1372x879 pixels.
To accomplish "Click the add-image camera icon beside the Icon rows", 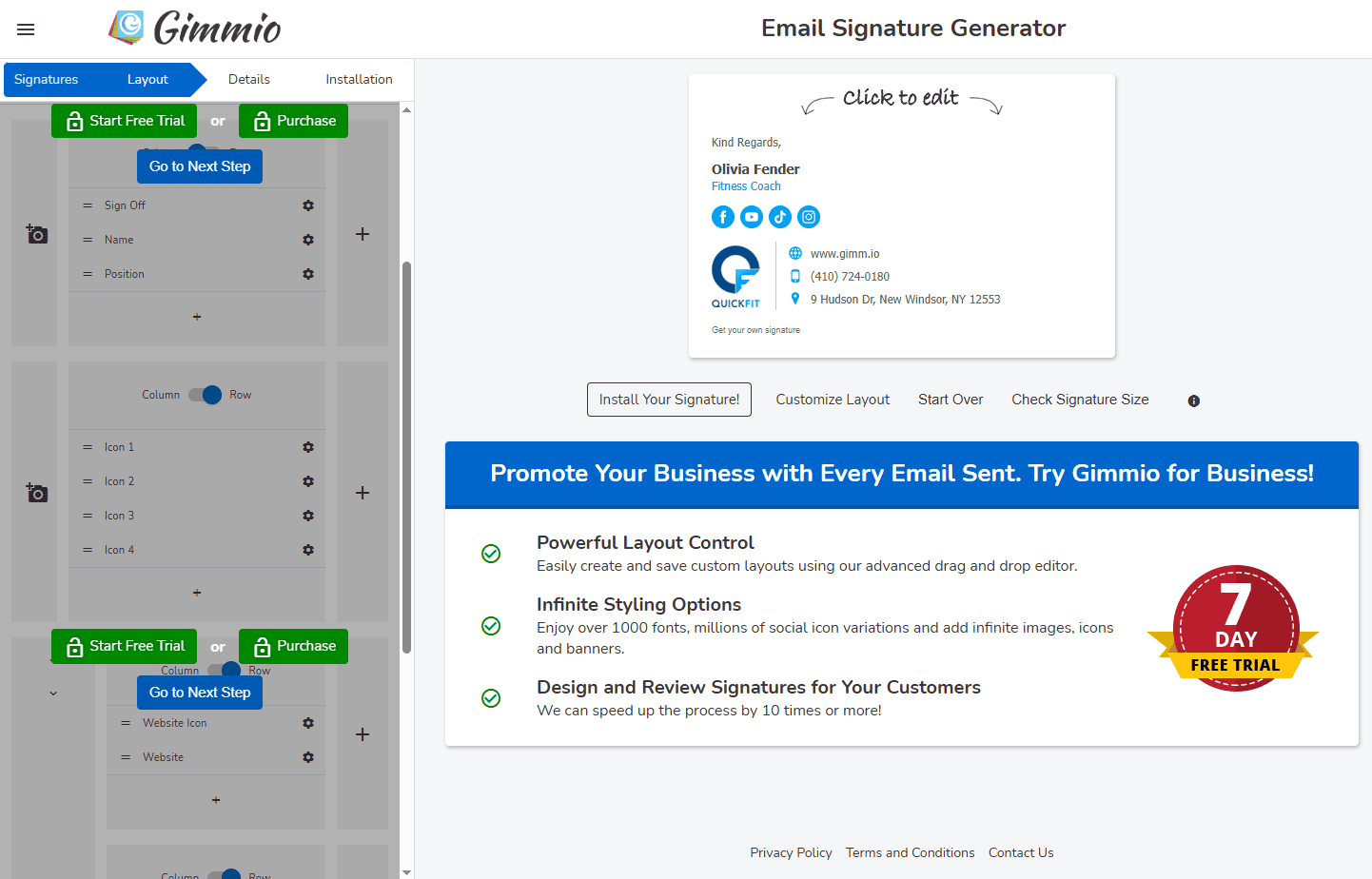I will click(x=36, y=493).
